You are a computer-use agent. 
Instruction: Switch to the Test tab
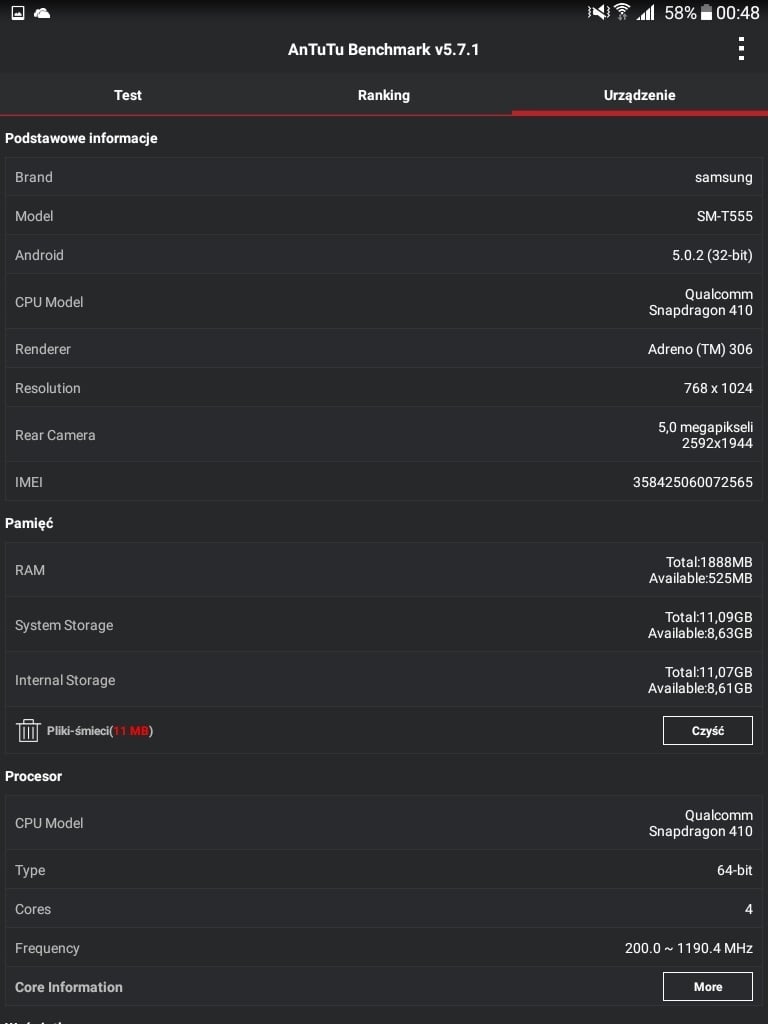(x=128, y=95)
